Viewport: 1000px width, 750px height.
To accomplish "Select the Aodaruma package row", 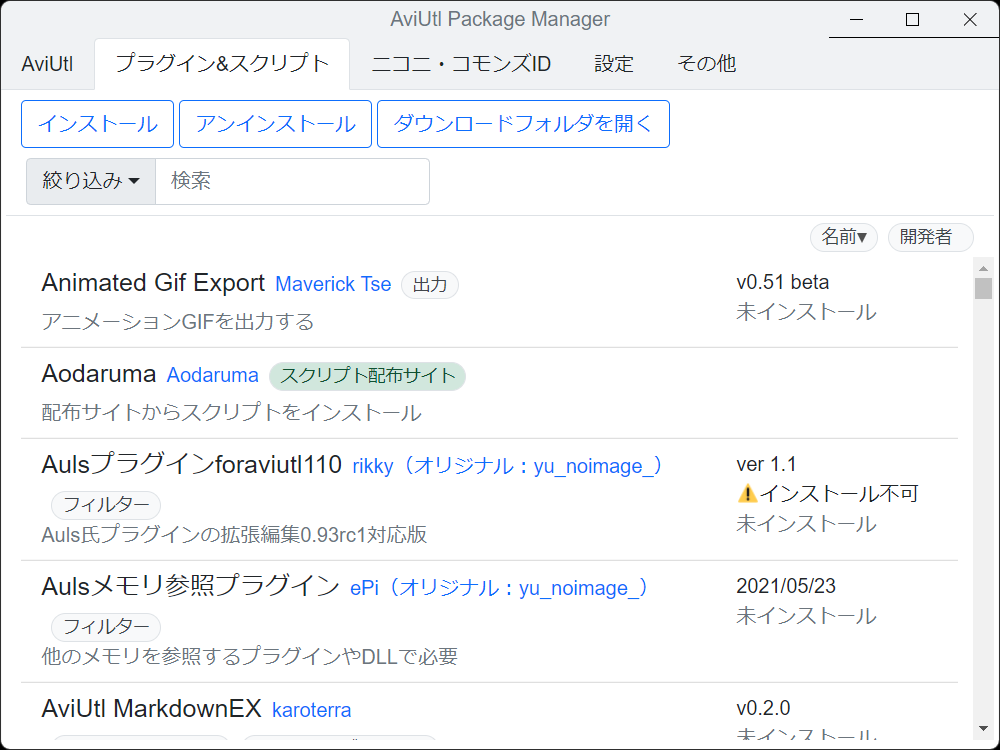I will (489, 393).
